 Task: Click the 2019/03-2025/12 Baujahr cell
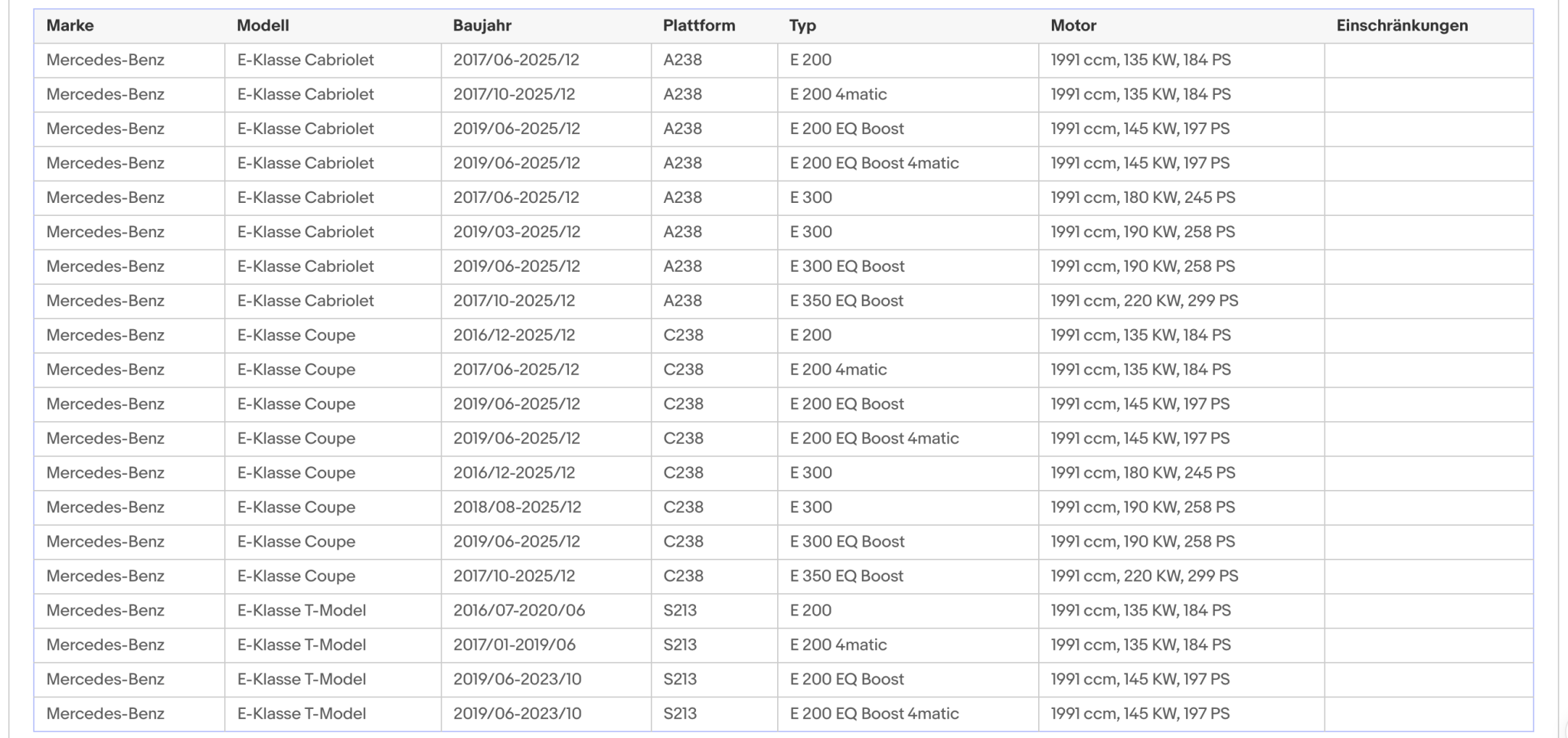tap(546, 233)
